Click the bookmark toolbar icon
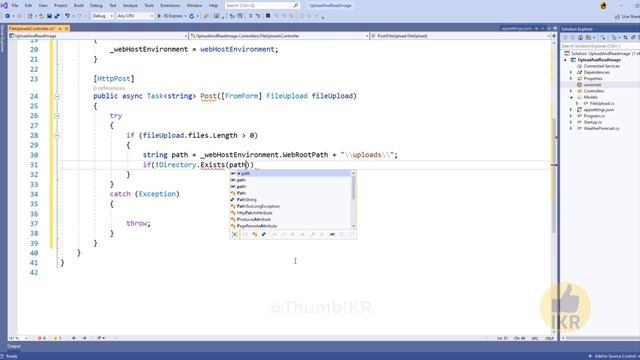 268,16
